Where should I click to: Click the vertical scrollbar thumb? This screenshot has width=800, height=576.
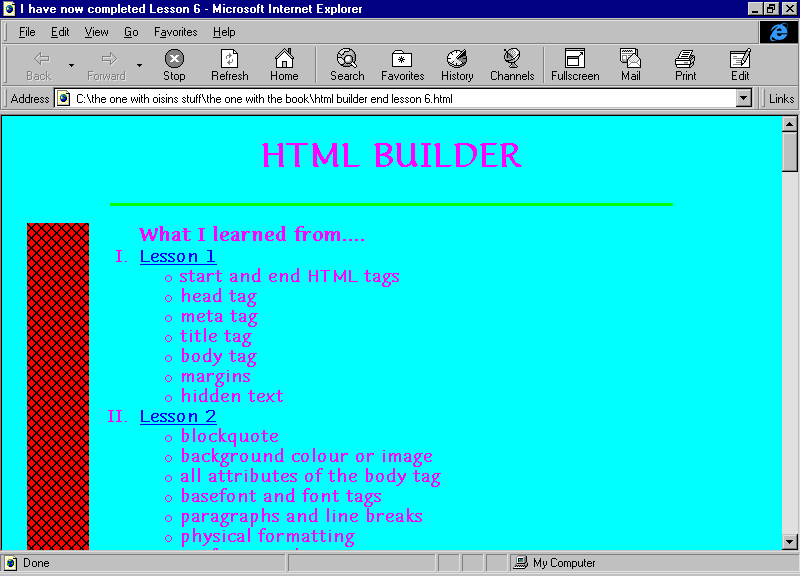[x=789, y=152]
